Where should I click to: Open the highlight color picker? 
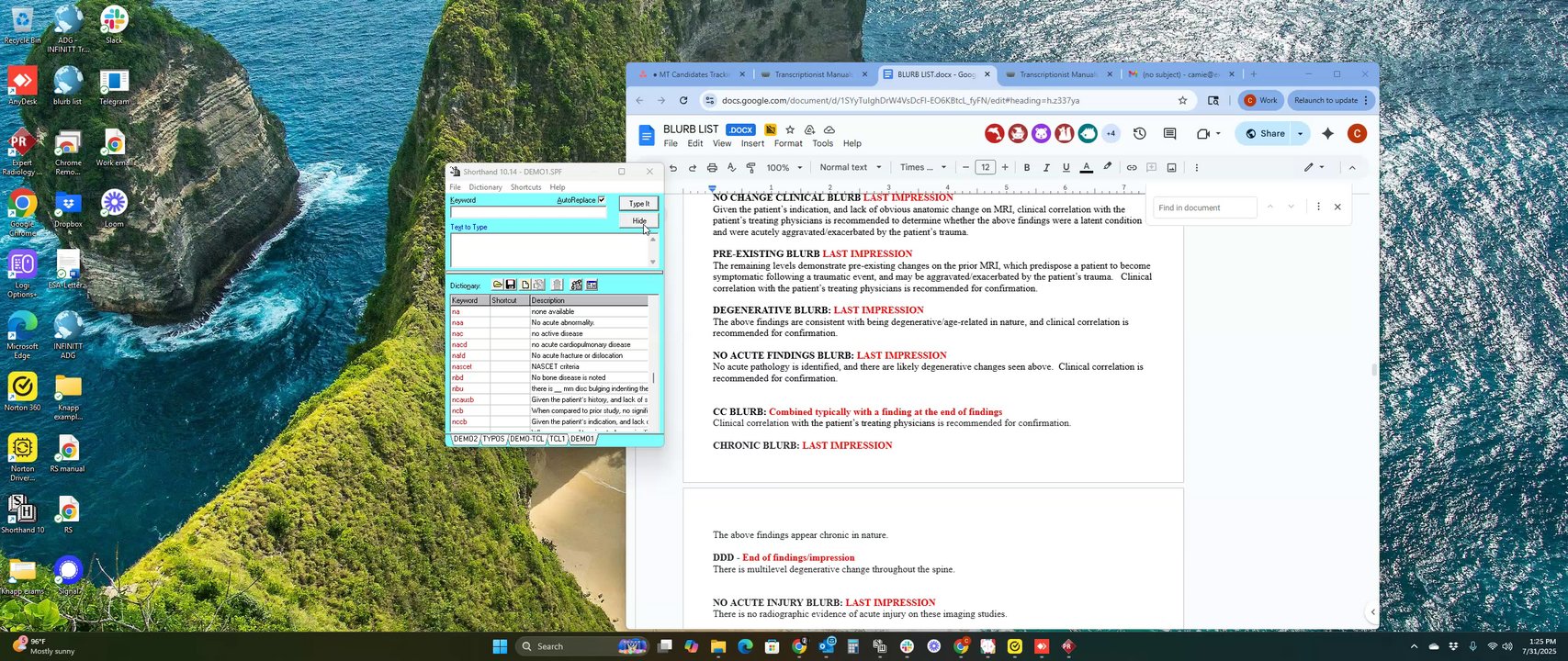point(1107,168)
